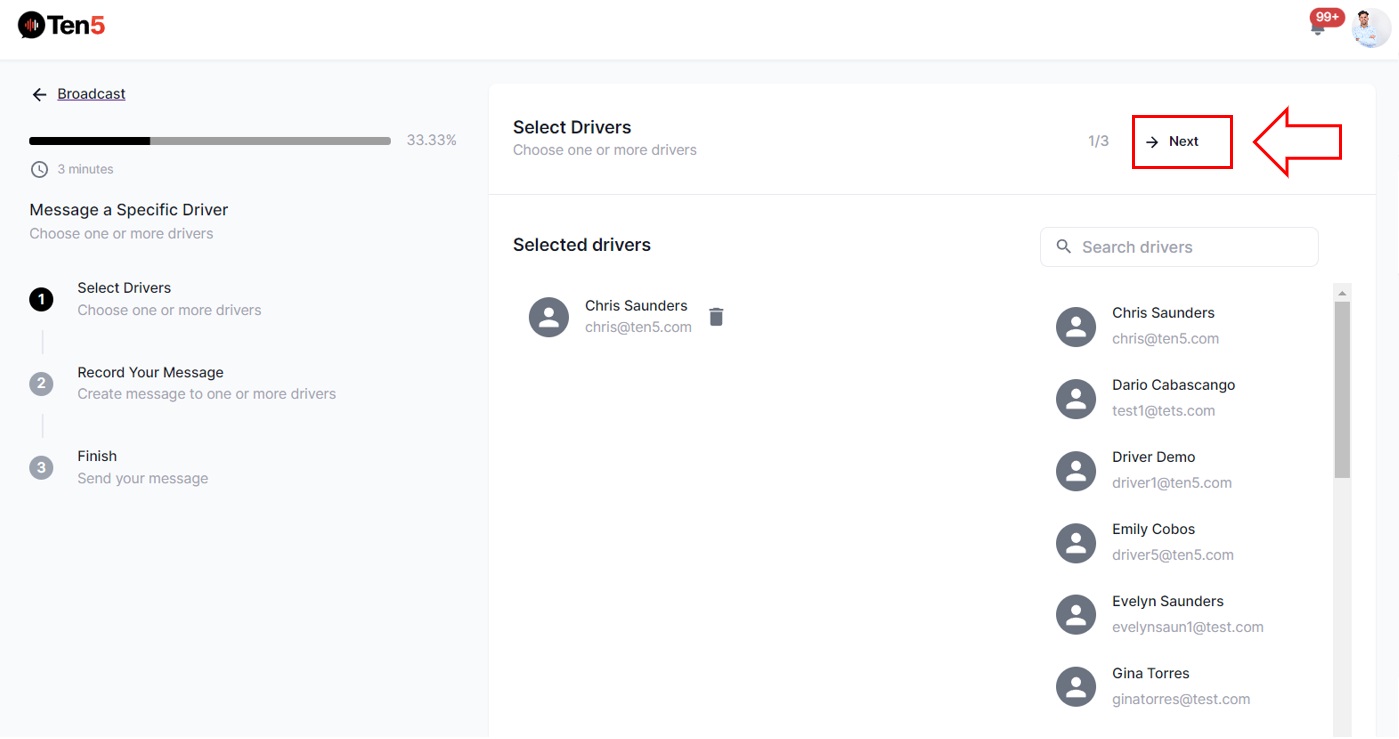Open the user profile avatar
Image resolution: width=1399 pixels, height=739 pixels.
(1370, 28)
